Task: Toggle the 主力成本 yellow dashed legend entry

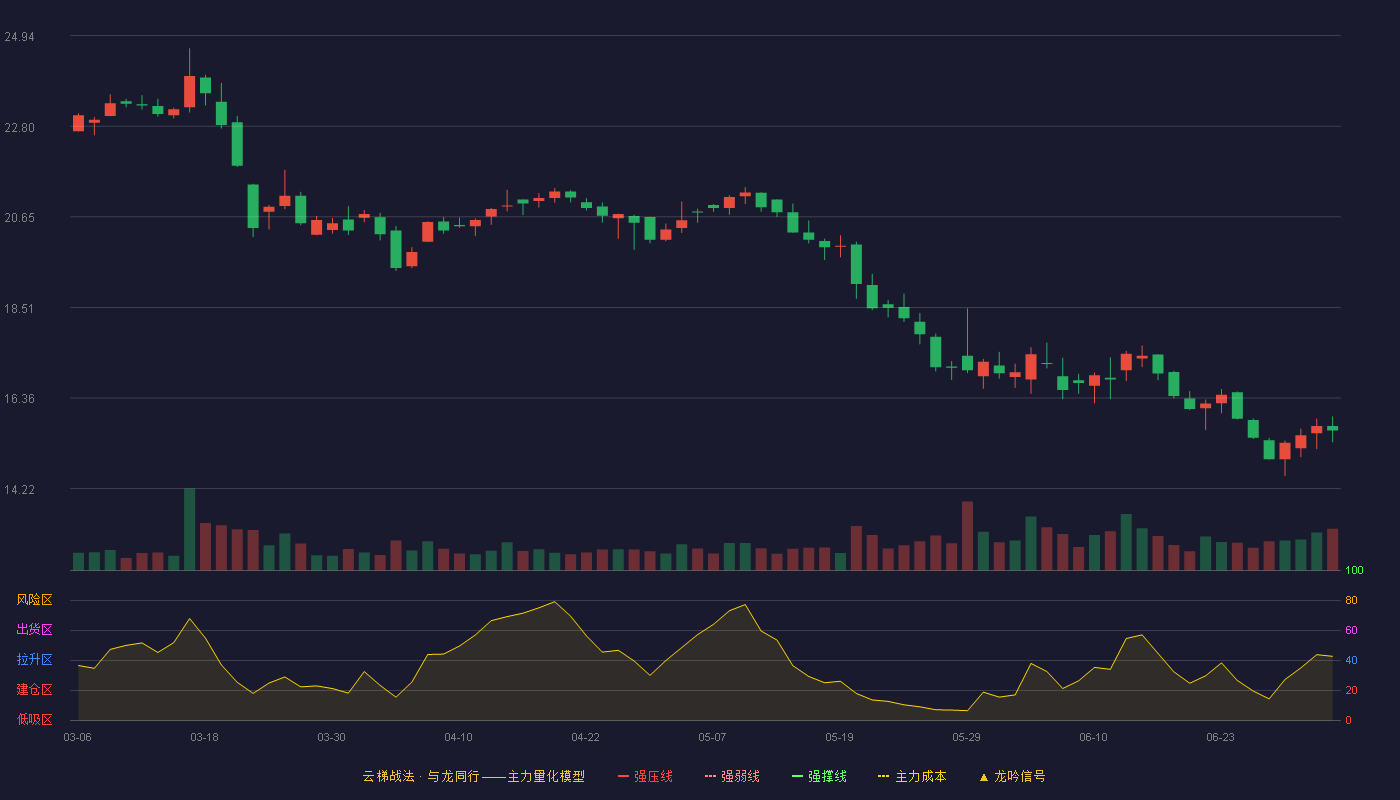Action: click(912, 776)
